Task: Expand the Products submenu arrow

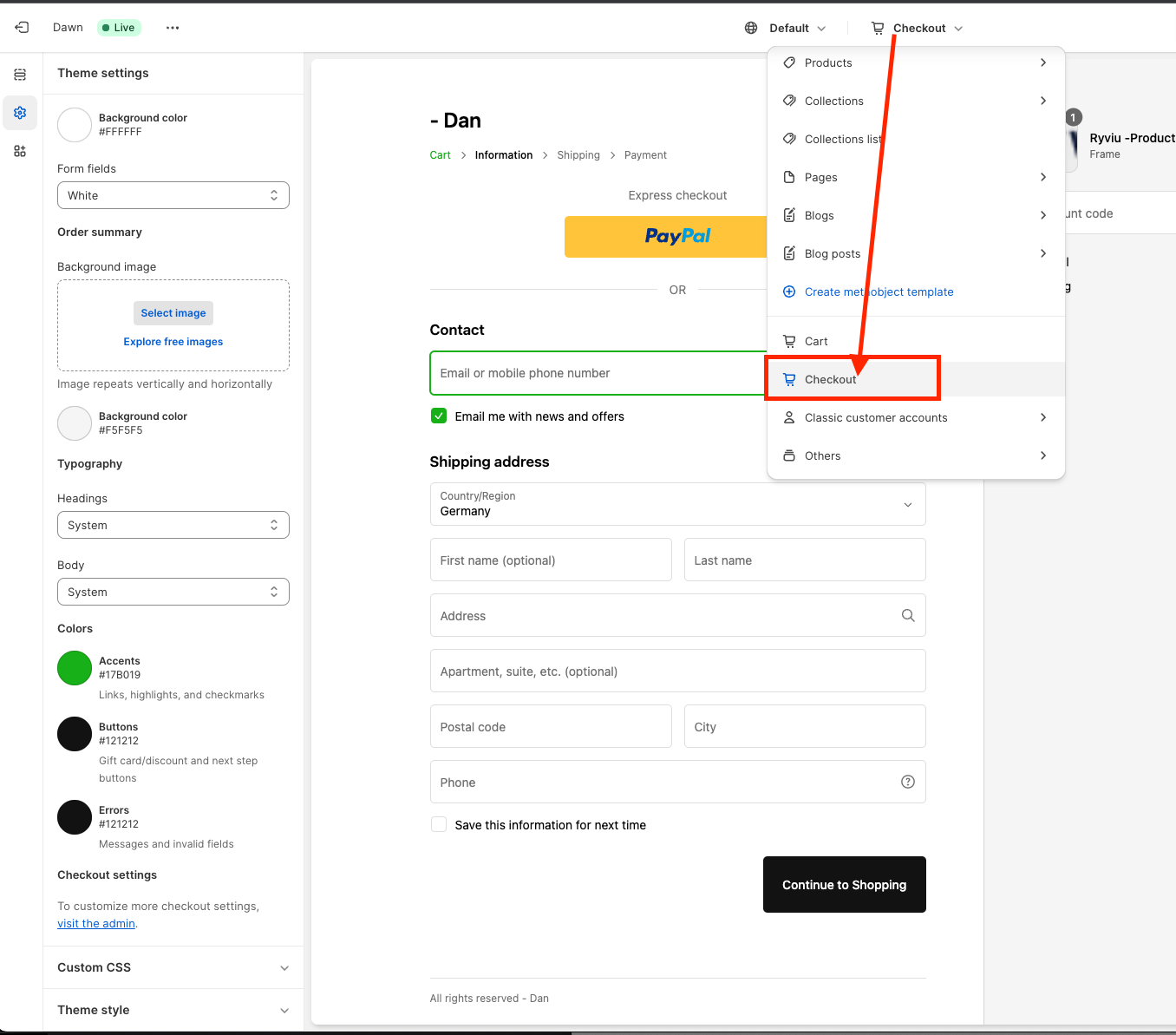Action: pyautogui.click(x=1043, y=62)
